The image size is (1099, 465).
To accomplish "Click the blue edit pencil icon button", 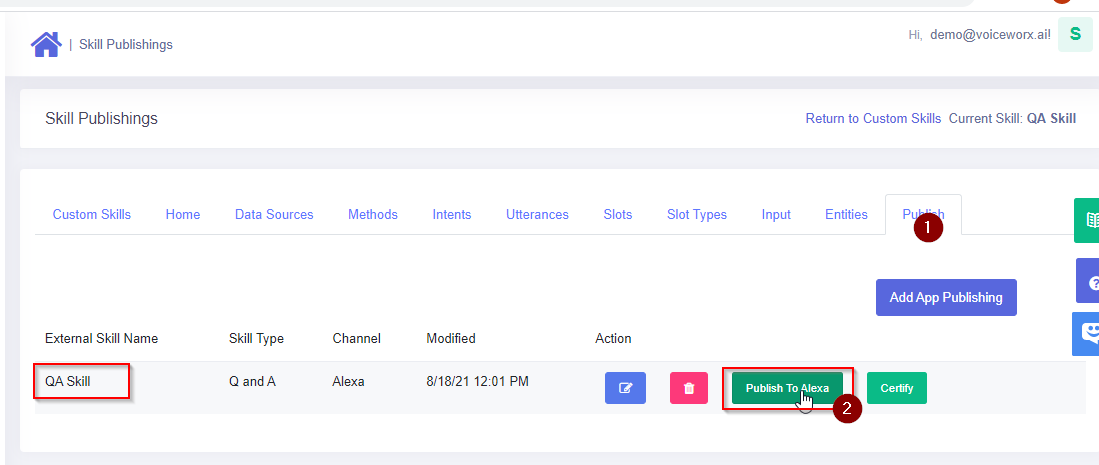I will point(625,388).
